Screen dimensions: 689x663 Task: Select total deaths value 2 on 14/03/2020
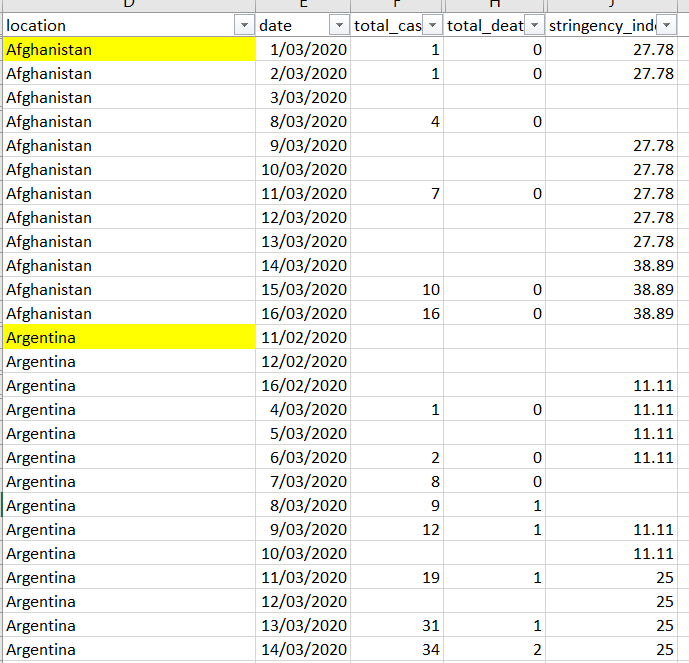[495, 649]
